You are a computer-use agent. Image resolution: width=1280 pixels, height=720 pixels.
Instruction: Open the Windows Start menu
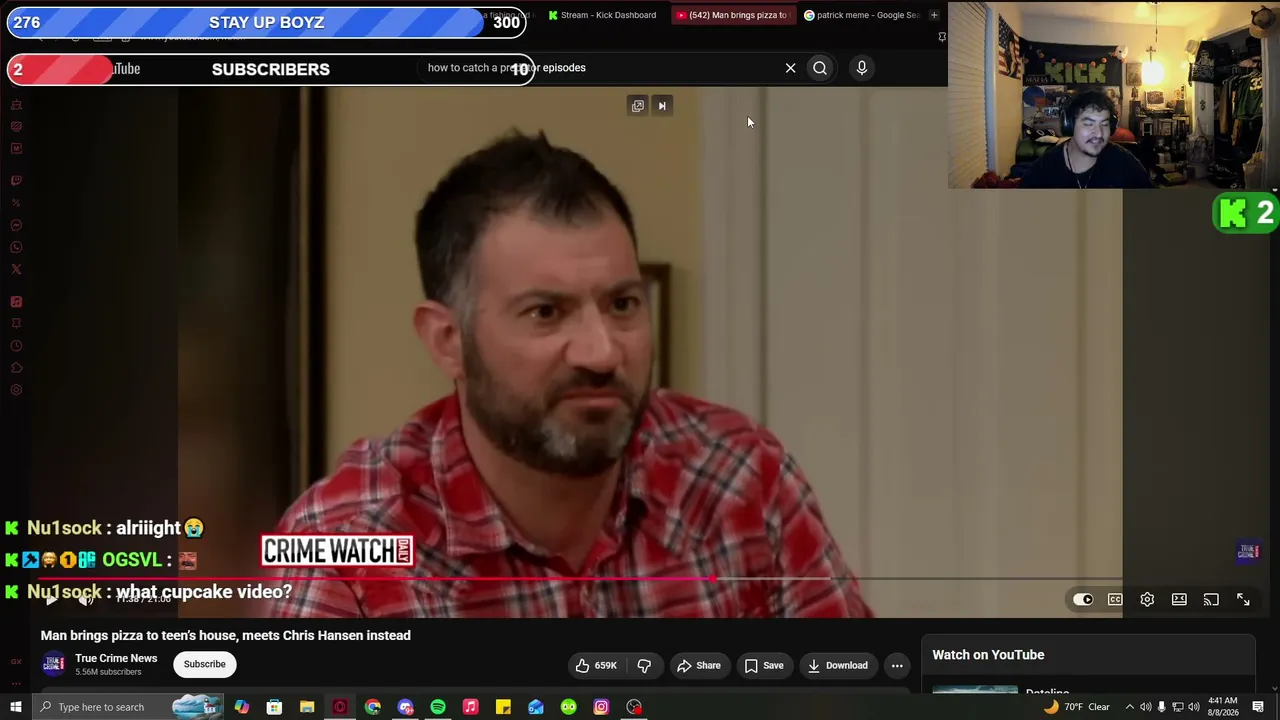click(x=16, y=707)
